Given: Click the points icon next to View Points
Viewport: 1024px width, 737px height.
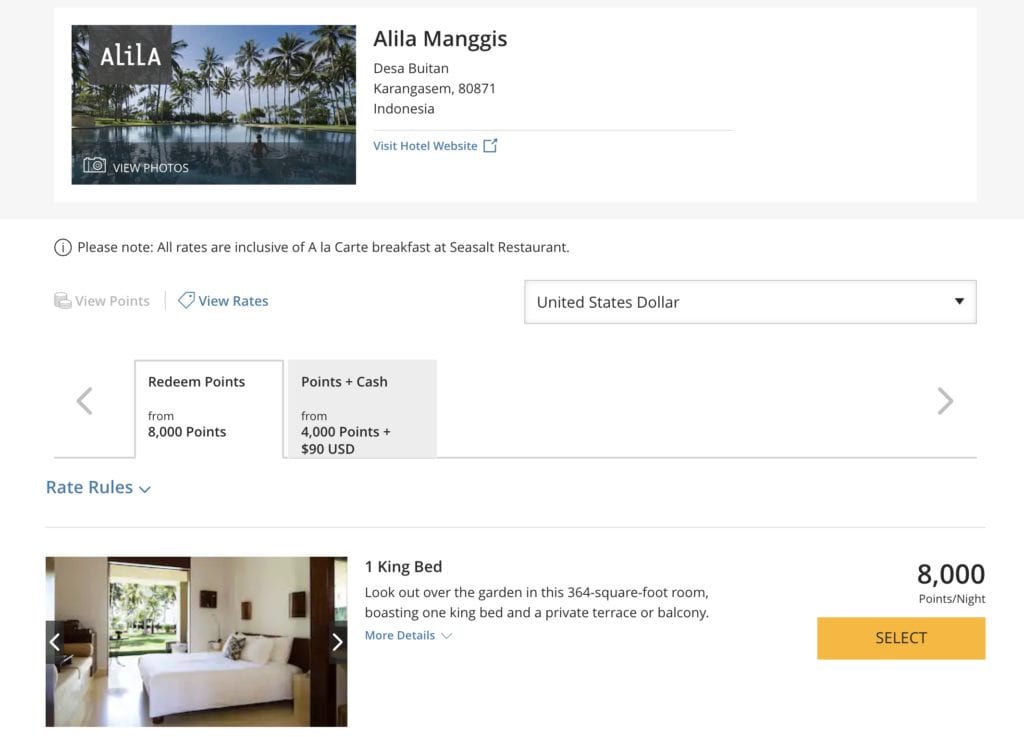Looking at the screenshot, I should 63,300.
